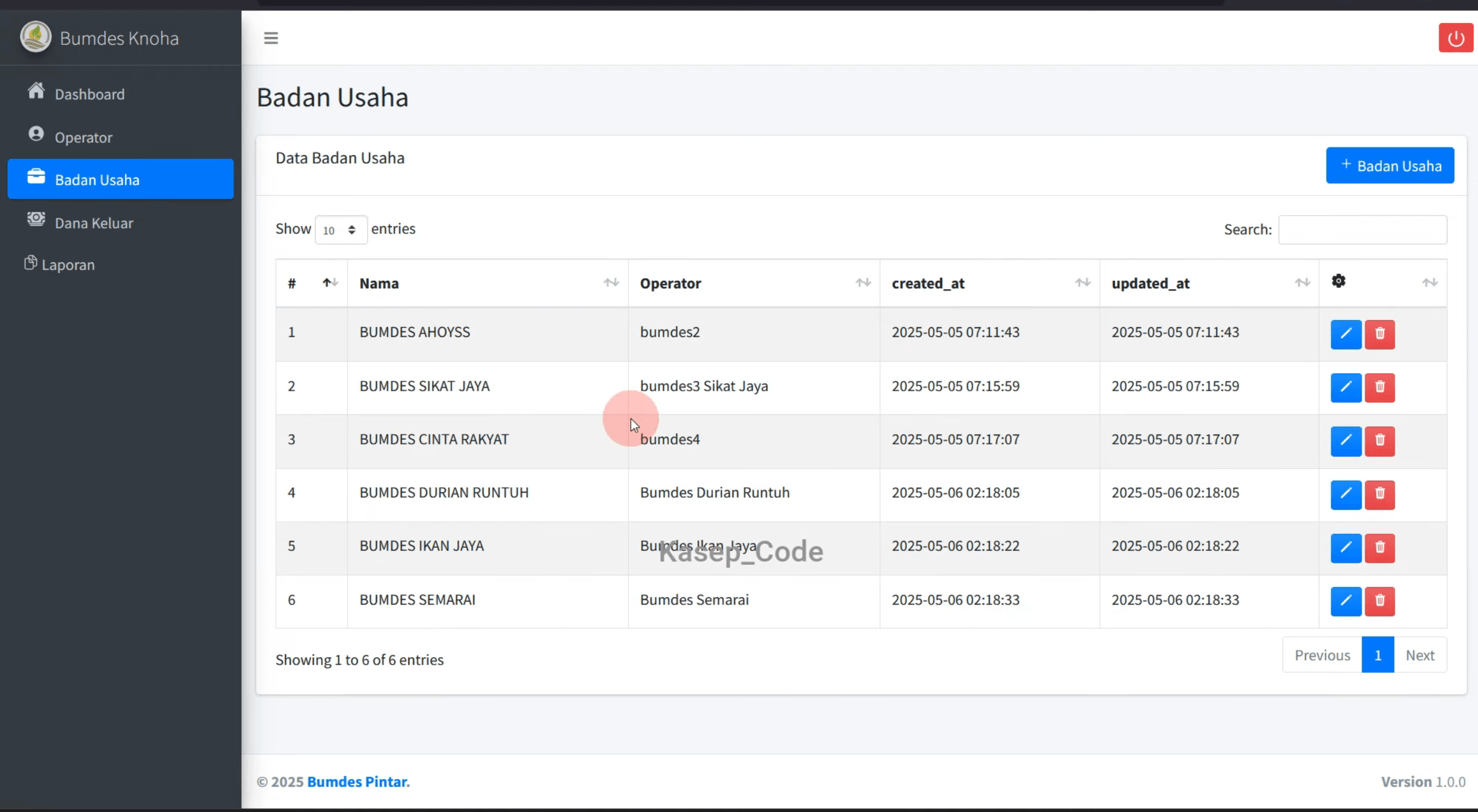Screen dimensions: 1478x812
Task: Sort by the # column arrows
Action: [330, 283]
